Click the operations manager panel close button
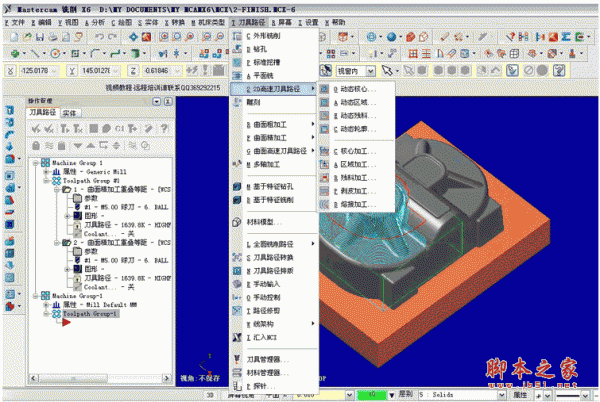600x402 pixels. click(x=168, y=101)
